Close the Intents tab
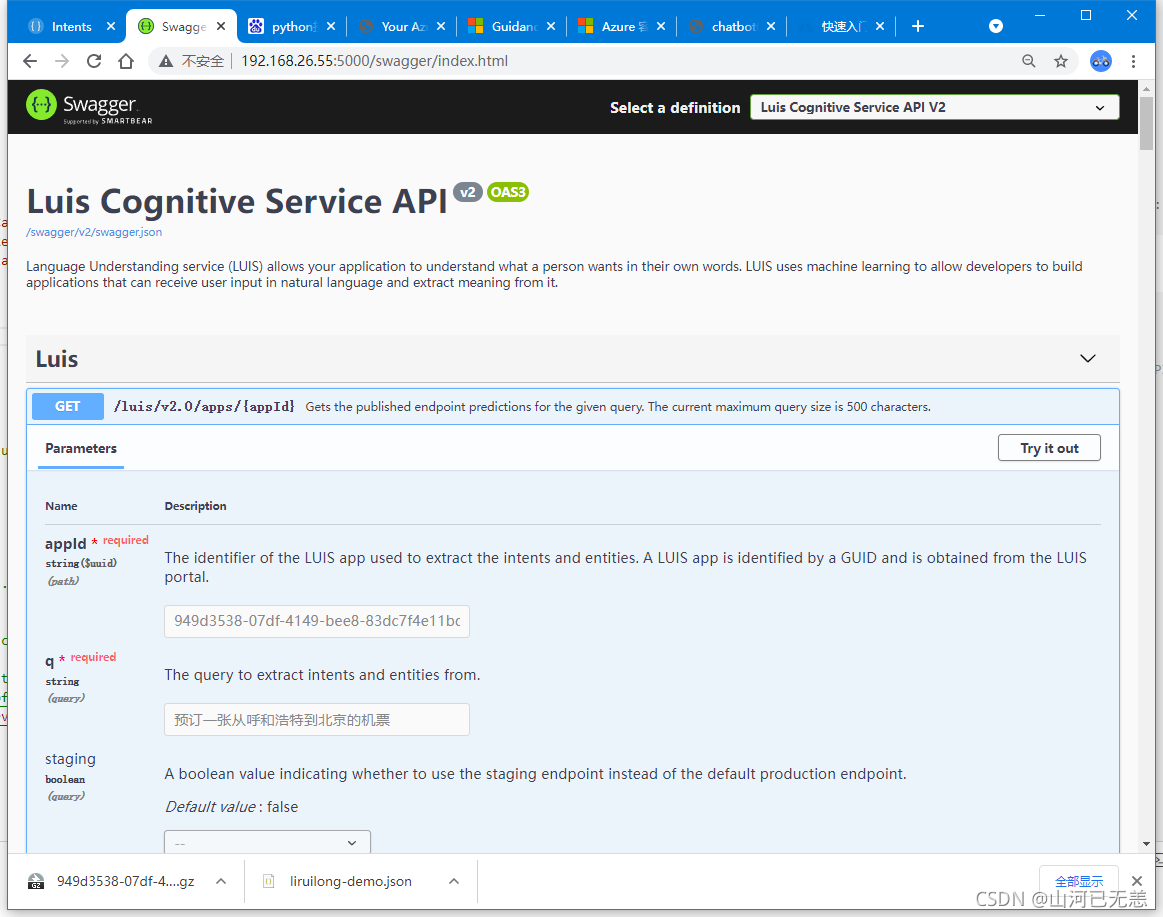Viewport: 1163px width, 917px height. point(111,26)
